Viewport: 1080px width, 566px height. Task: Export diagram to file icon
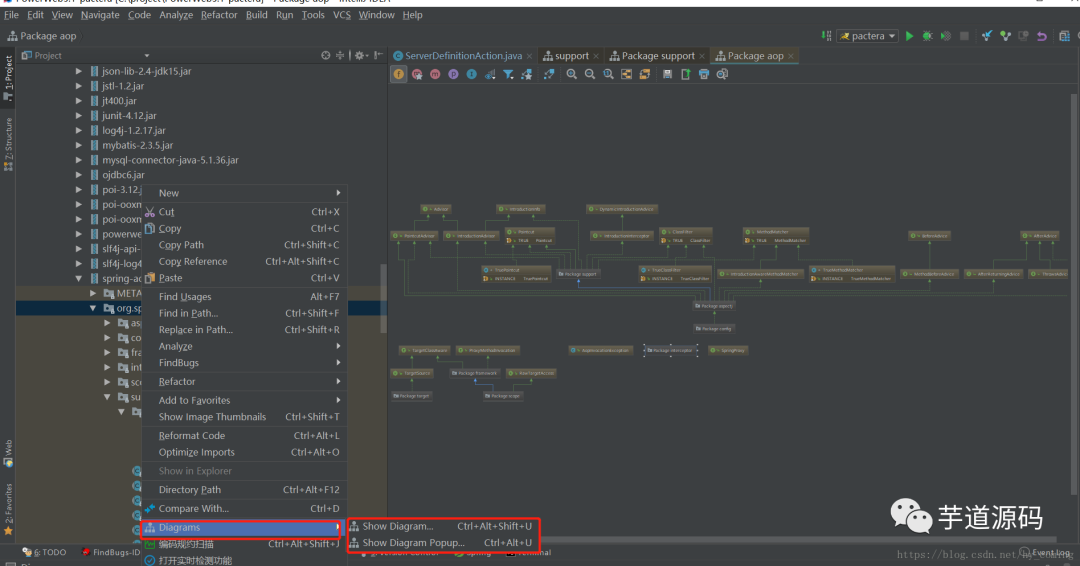tap(685, 74)
